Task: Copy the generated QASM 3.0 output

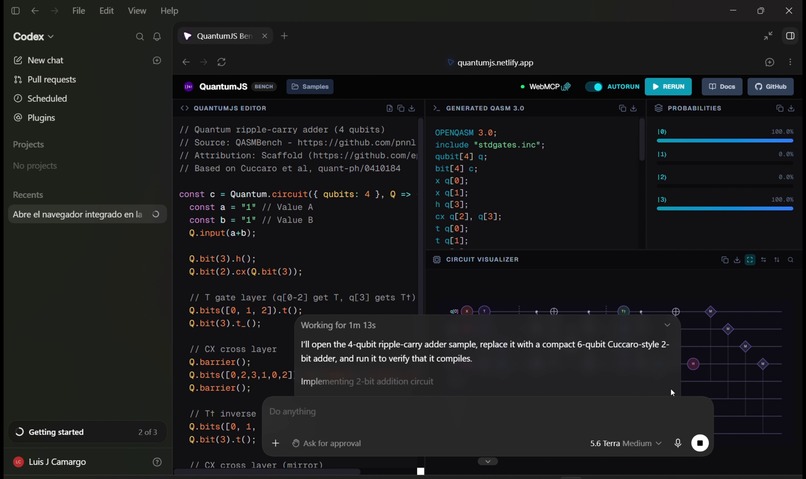Action: (x=622, y=108)
